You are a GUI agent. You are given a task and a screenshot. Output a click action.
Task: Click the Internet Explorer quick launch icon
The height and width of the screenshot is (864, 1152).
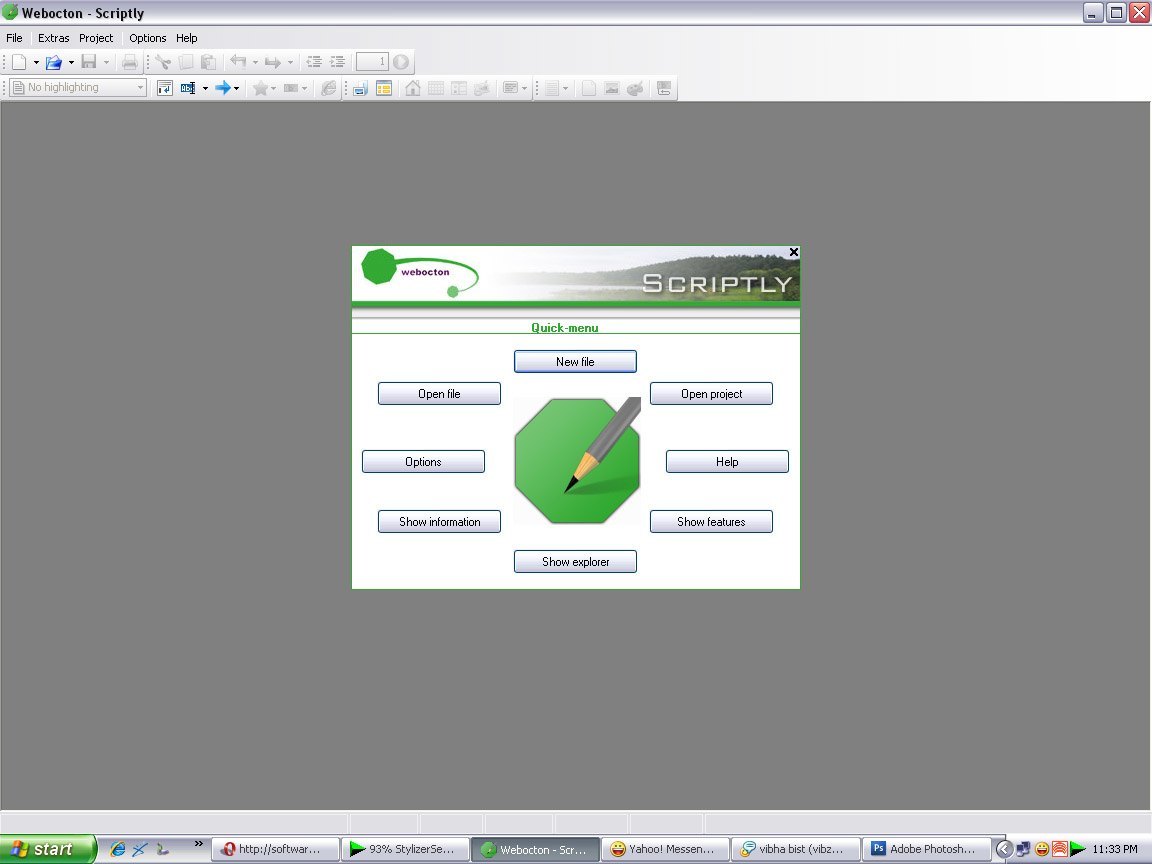[118, 849]
